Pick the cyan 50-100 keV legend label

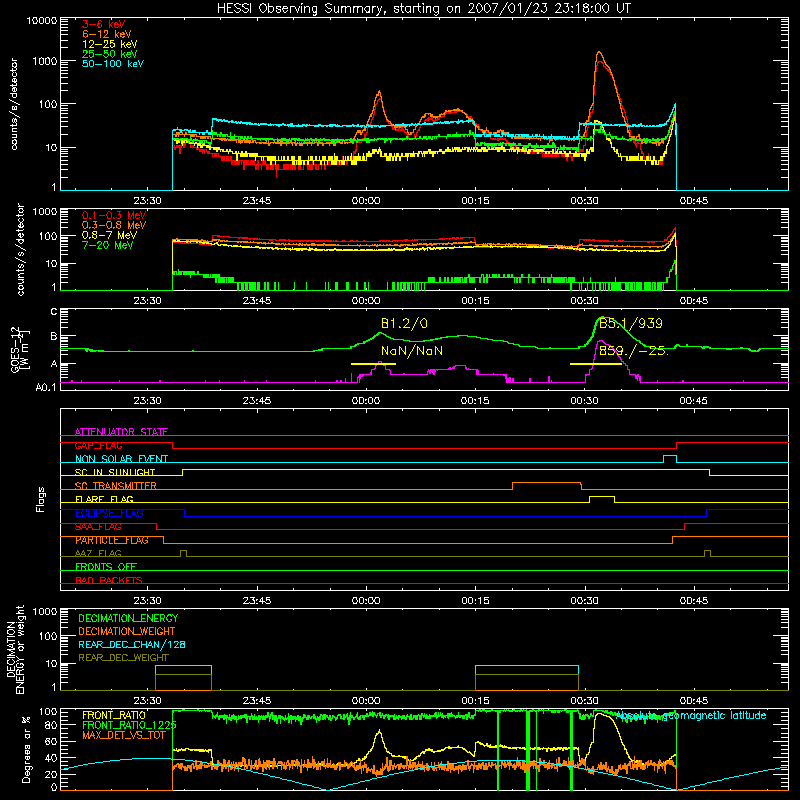pyautogui.click(x=113, y=64)
